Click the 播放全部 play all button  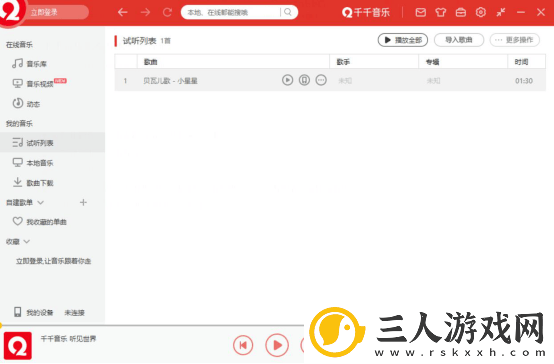[403, 40]
